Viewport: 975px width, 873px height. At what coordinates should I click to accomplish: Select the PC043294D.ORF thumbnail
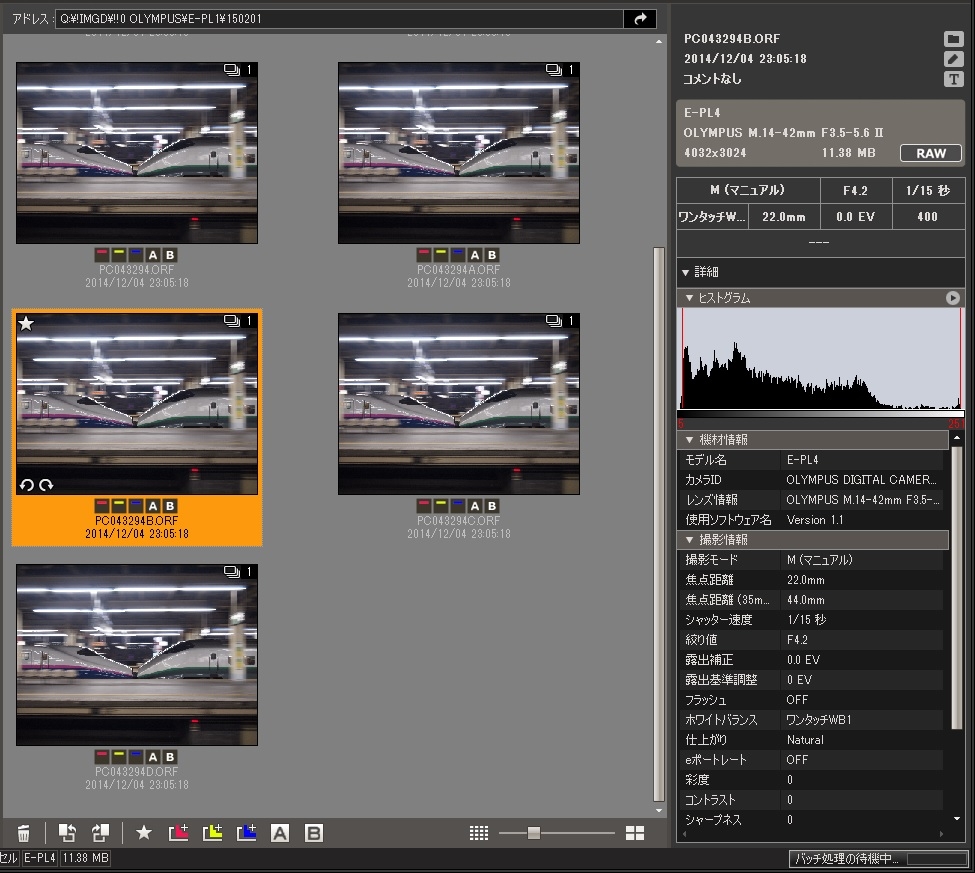(137, 655)
